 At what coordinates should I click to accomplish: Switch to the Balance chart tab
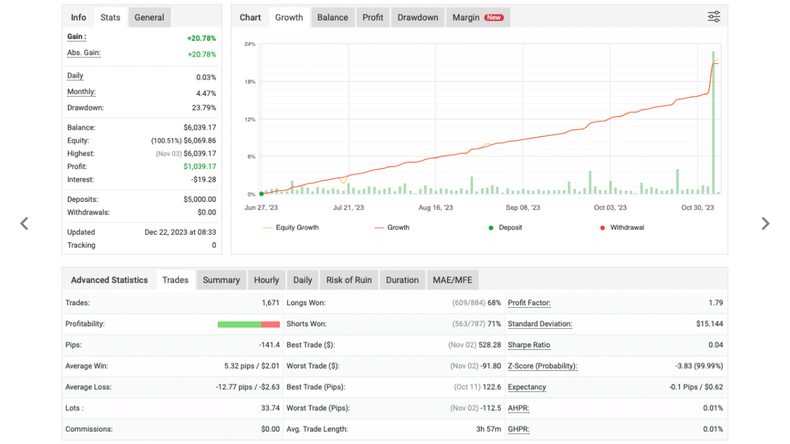[333, 17]
